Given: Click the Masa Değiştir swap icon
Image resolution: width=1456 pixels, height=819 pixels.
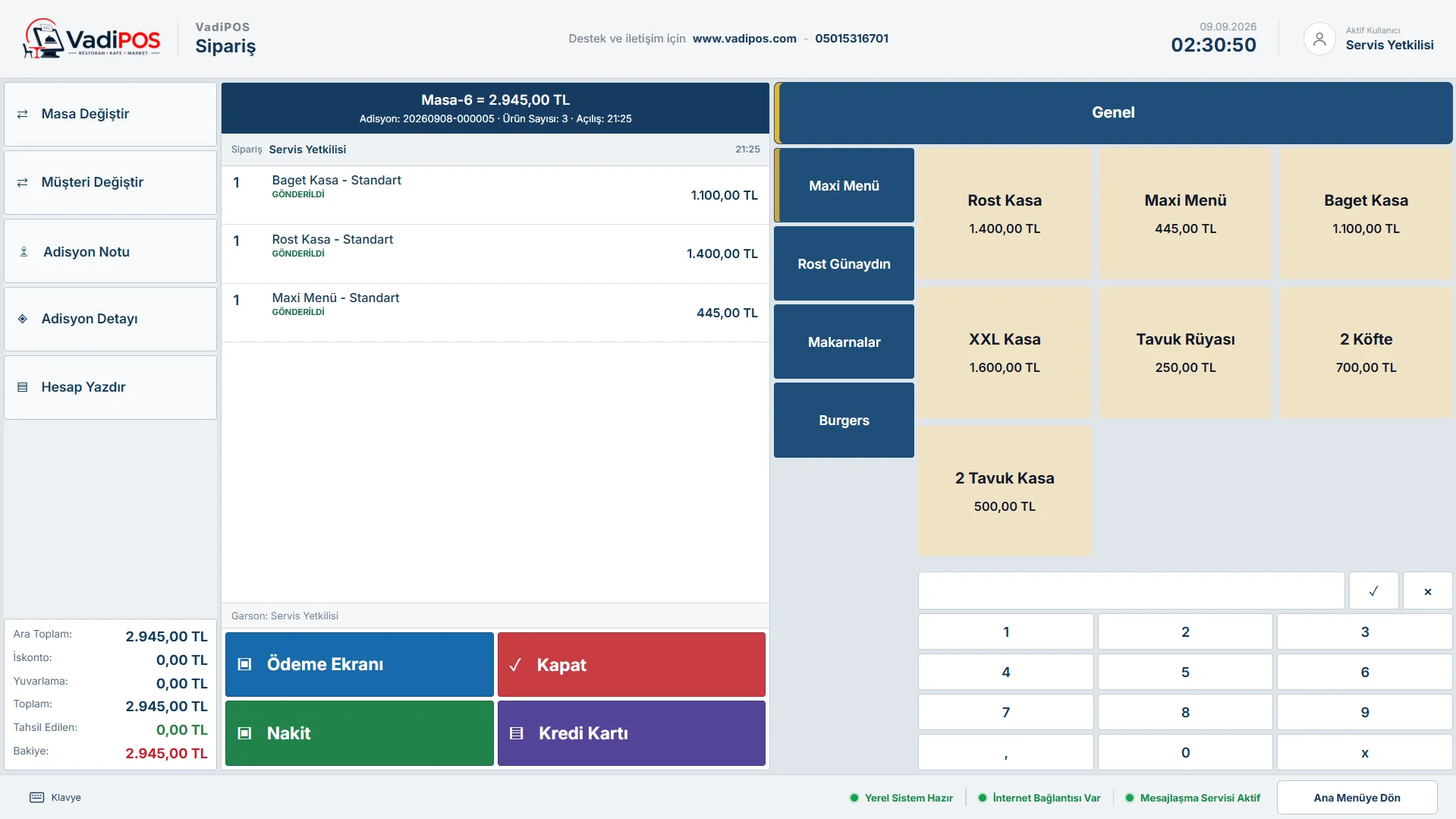Looking at the screenshot, I should point(23,114).
